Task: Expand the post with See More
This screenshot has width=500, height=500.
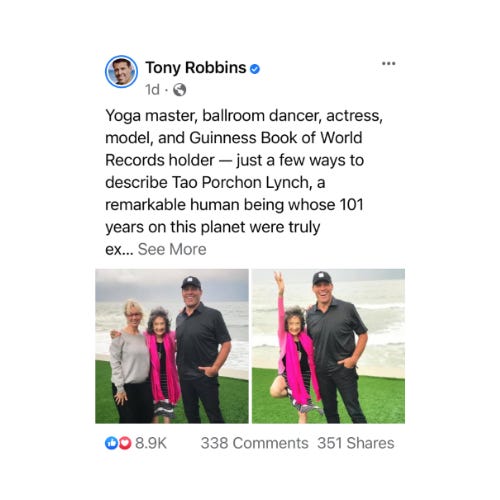Action: point(172,249)
